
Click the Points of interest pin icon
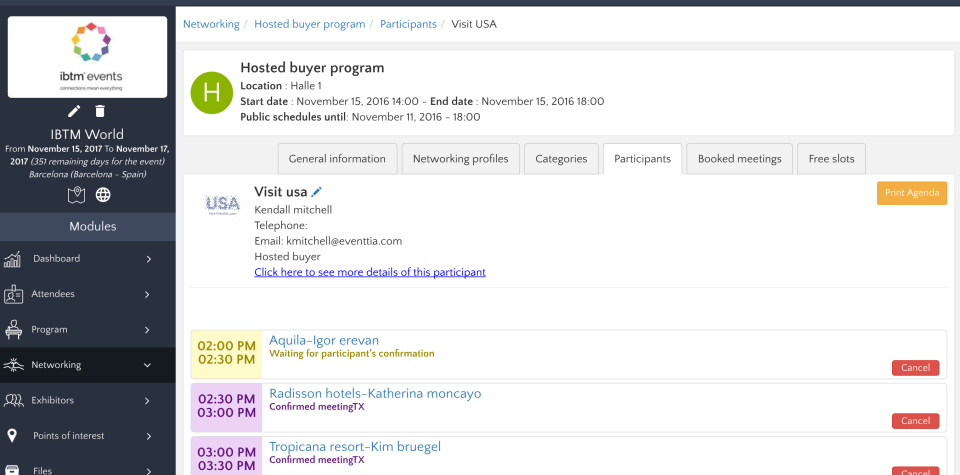13,436
